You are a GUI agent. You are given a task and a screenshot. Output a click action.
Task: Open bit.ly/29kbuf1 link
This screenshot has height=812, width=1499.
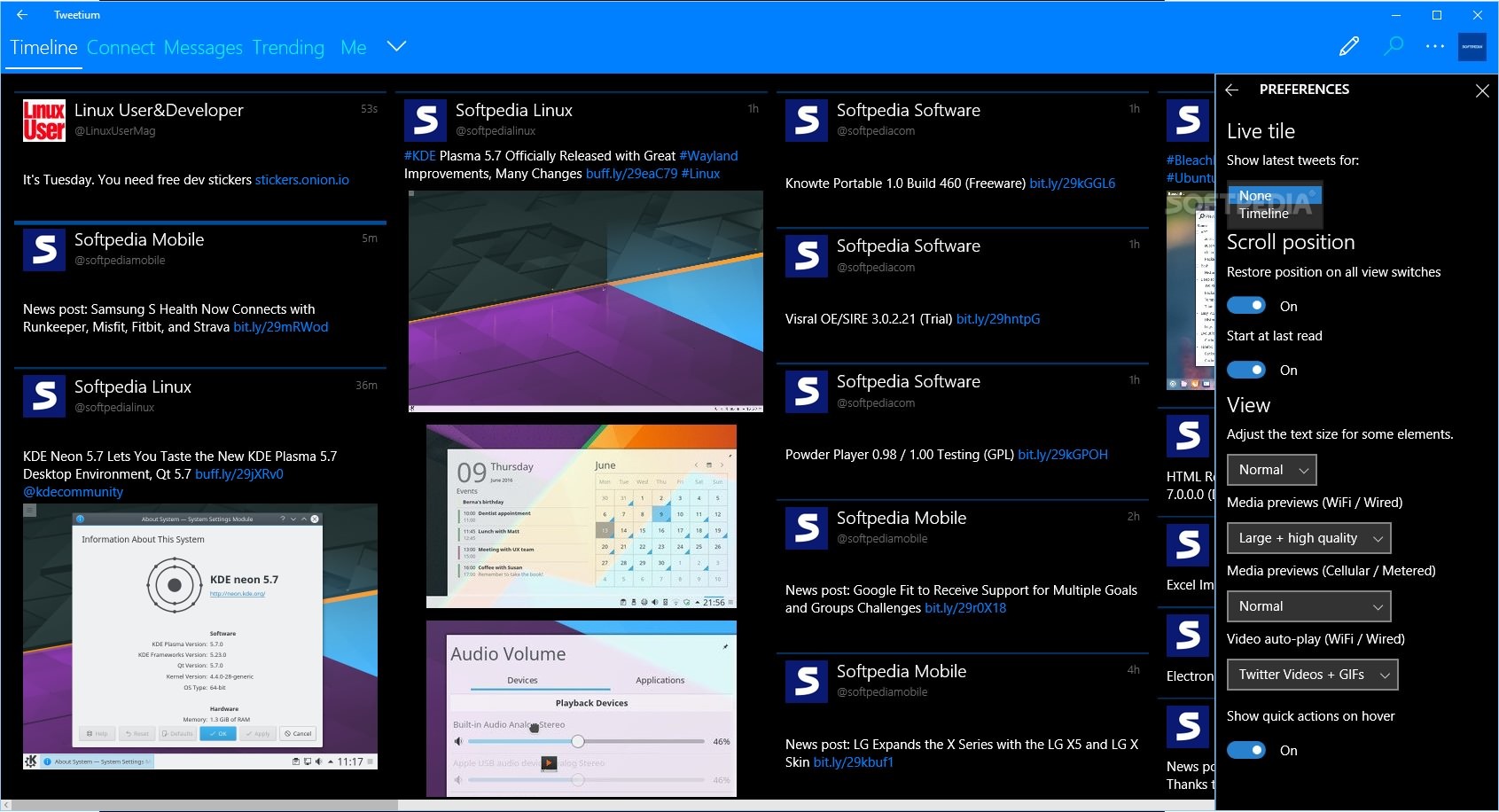click(853, 762)
